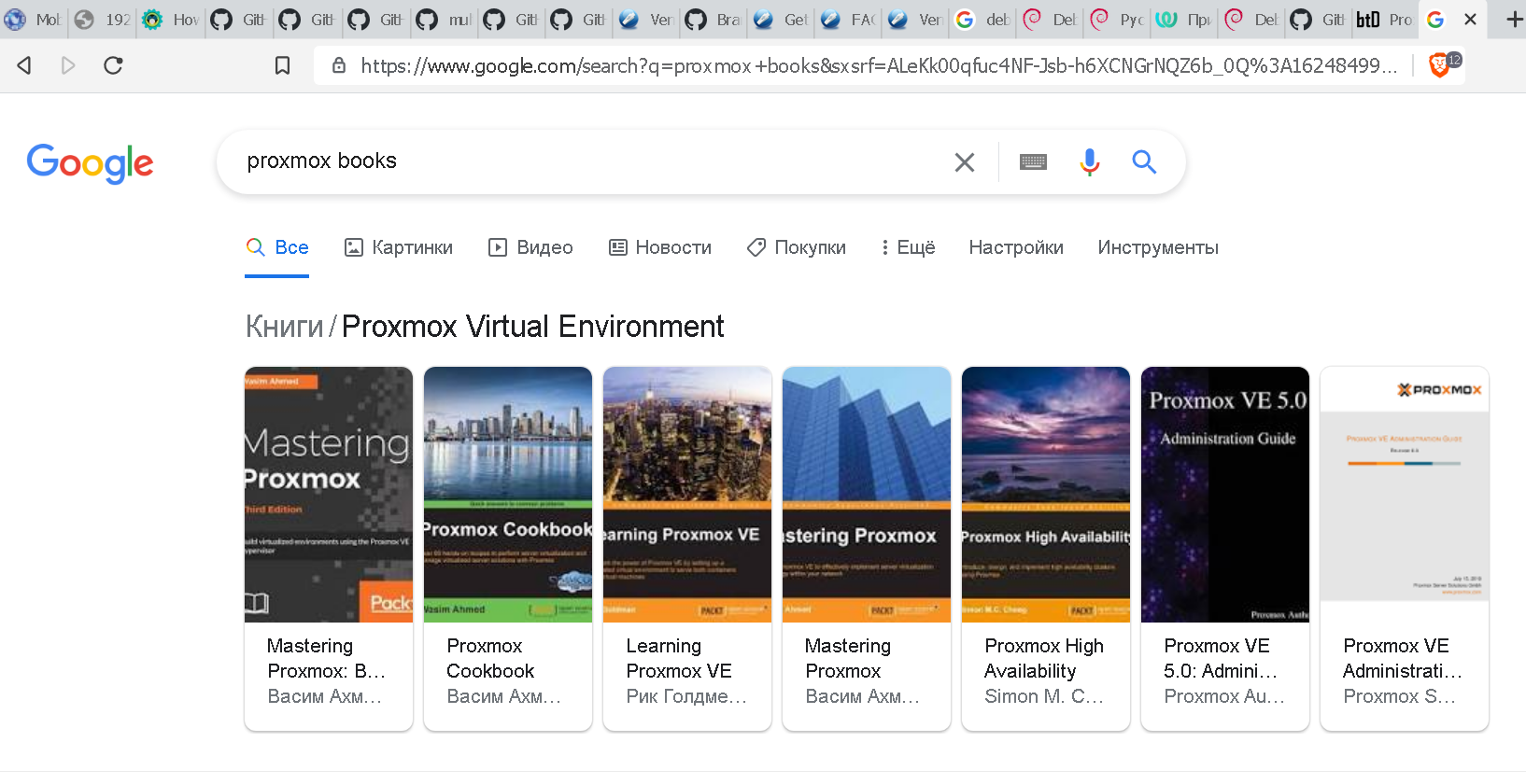Open Proxmox High Availability cover
This screenshot has height=784, width=1526.
click(x=1046, y=495)
